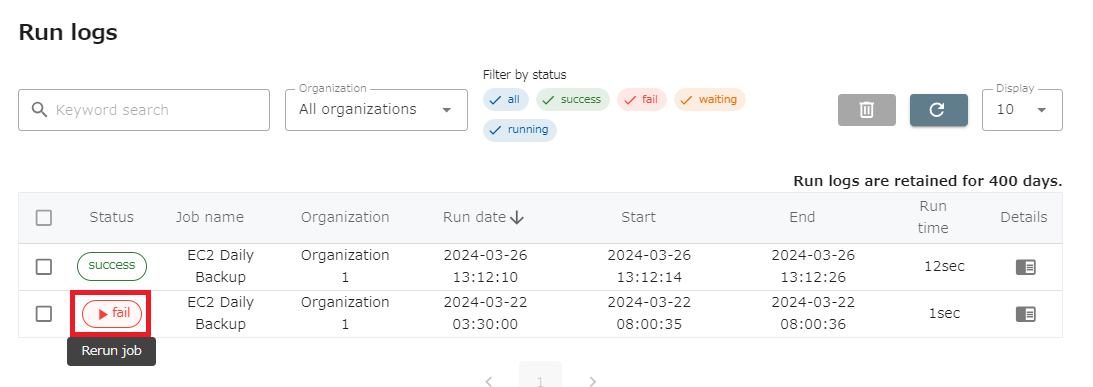Click Run date sort arrow
This screenshot has width=1093, height=387.
pos(517,218)
